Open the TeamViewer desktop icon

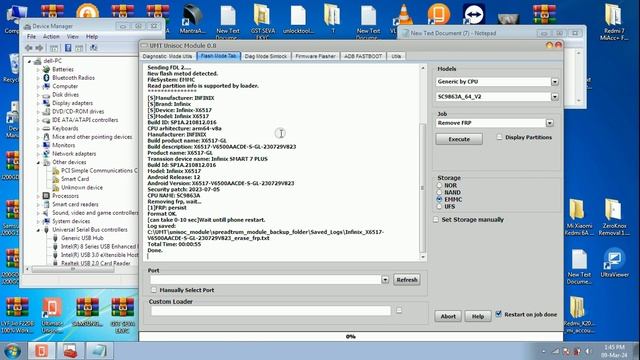pyautogui.click(x=473, y=15)
